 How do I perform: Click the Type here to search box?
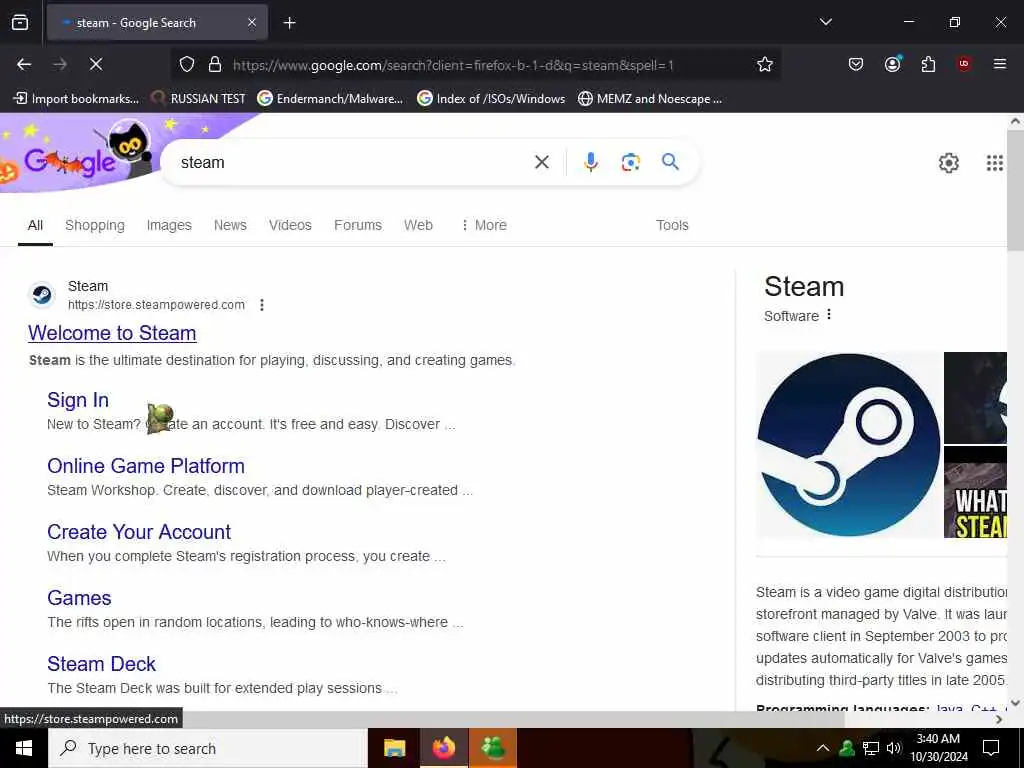click(208, 748)
